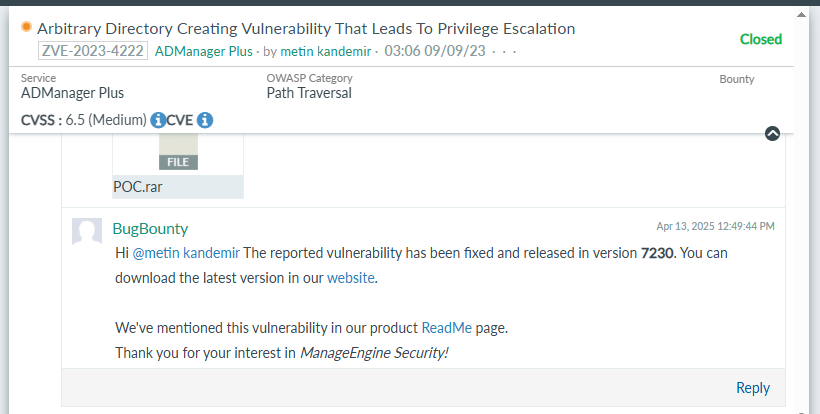Open the ADManager Plus product link
This screenshot has width=820, height=414.
(203, 50)
